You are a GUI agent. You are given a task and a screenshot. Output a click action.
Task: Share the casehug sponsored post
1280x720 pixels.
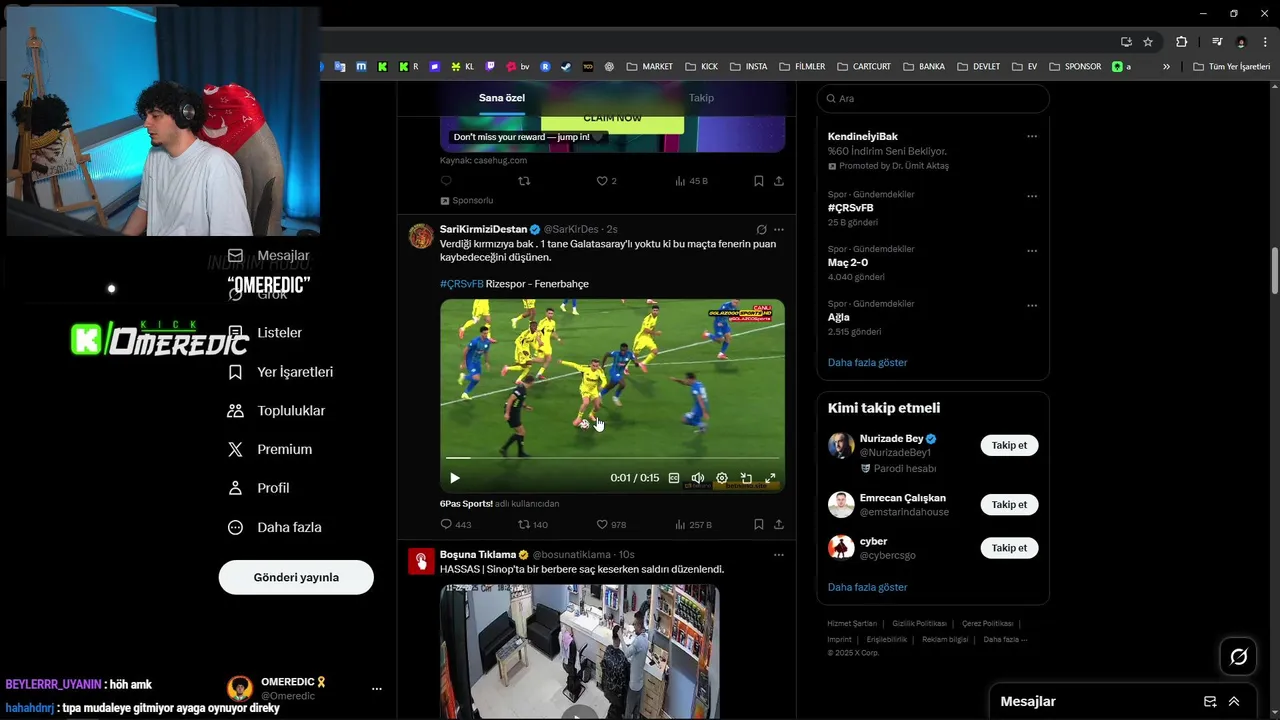(x=779, y=181)
